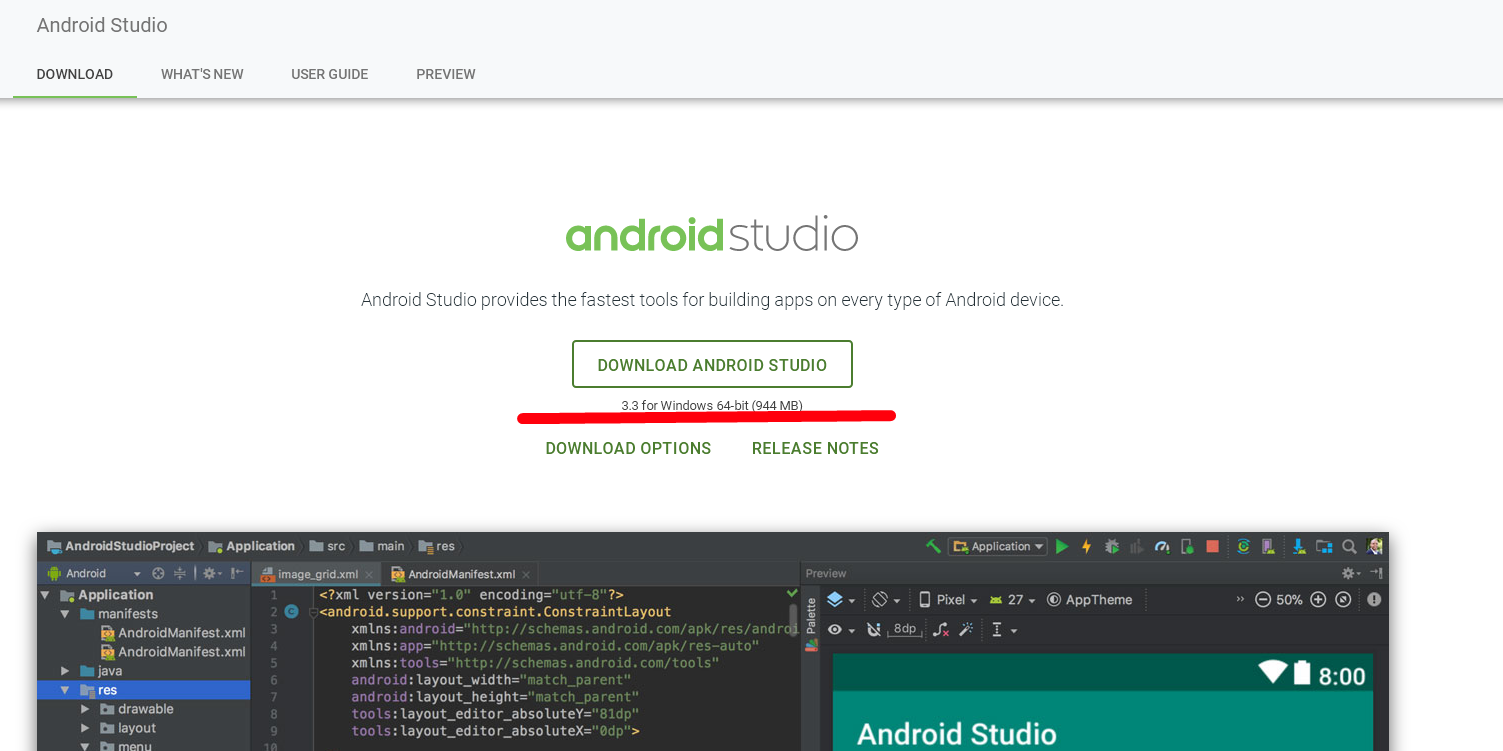This screenshot has height=751, width=1503.
Task: Click the collapse-all icon in Project panel
Action: pyautogui.click(x=180, y=573)
